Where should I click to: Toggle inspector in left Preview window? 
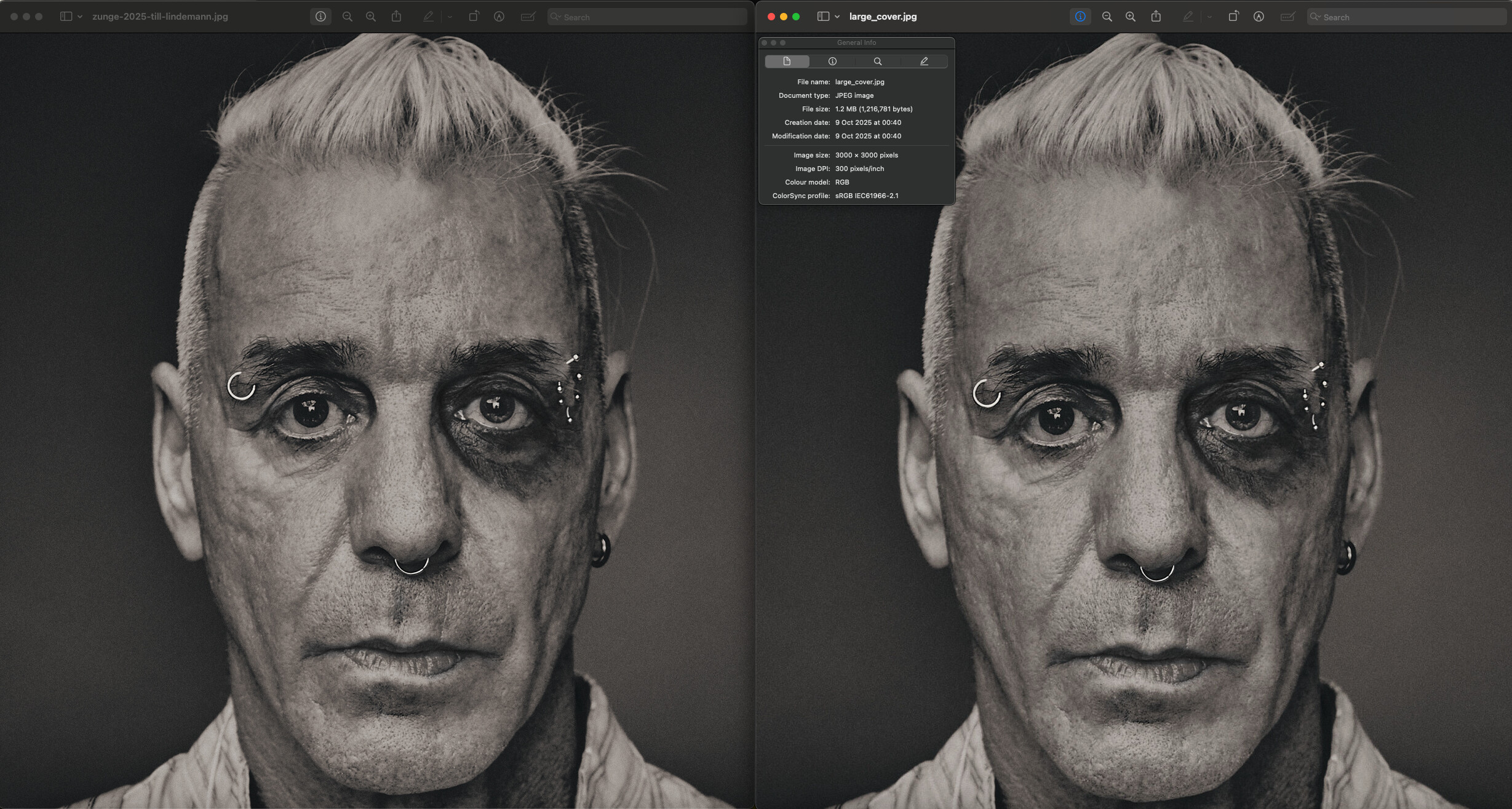[x=320, y=17]
